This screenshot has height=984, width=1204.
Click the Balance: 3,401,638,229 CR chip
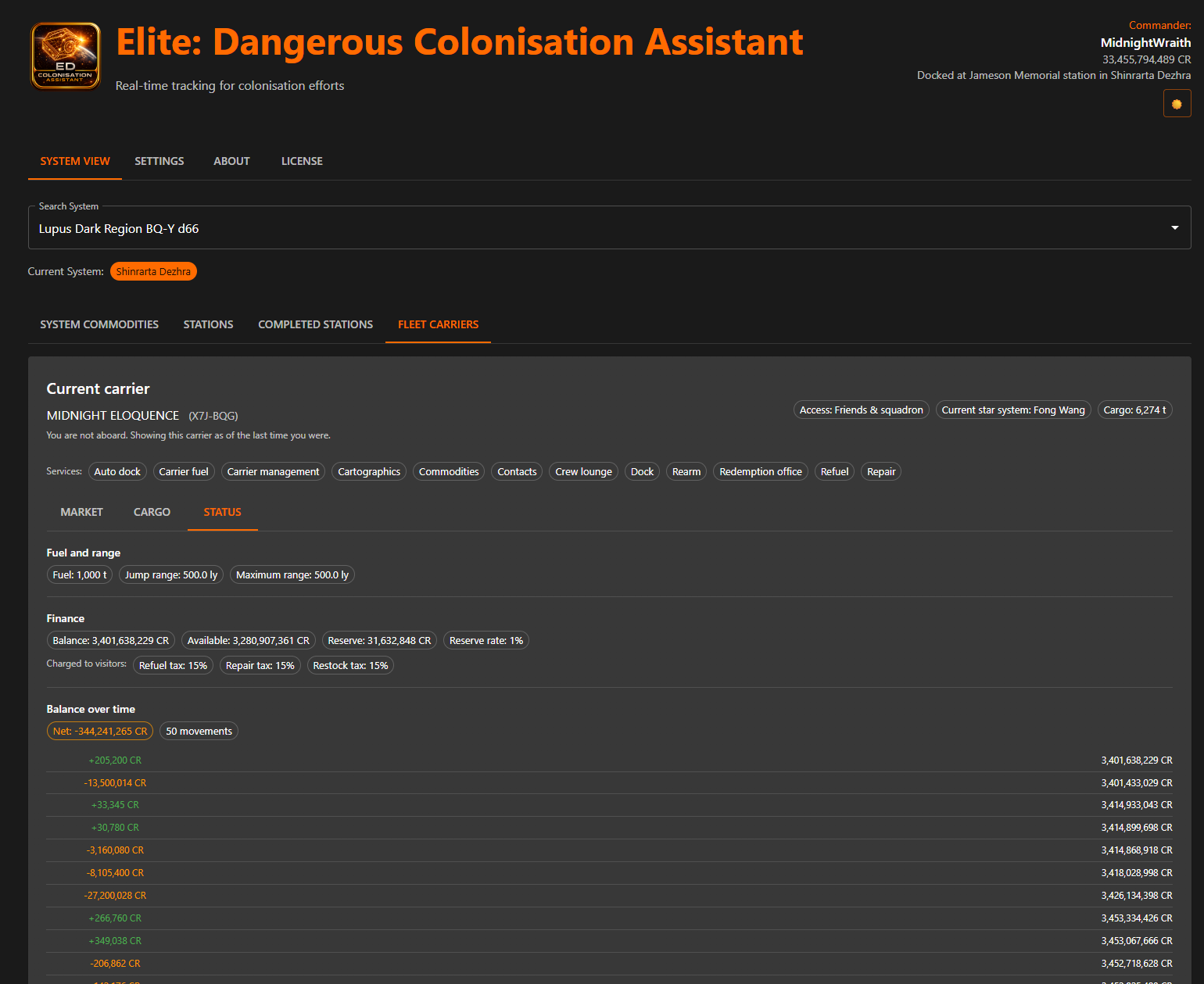(x=111, y=640)
